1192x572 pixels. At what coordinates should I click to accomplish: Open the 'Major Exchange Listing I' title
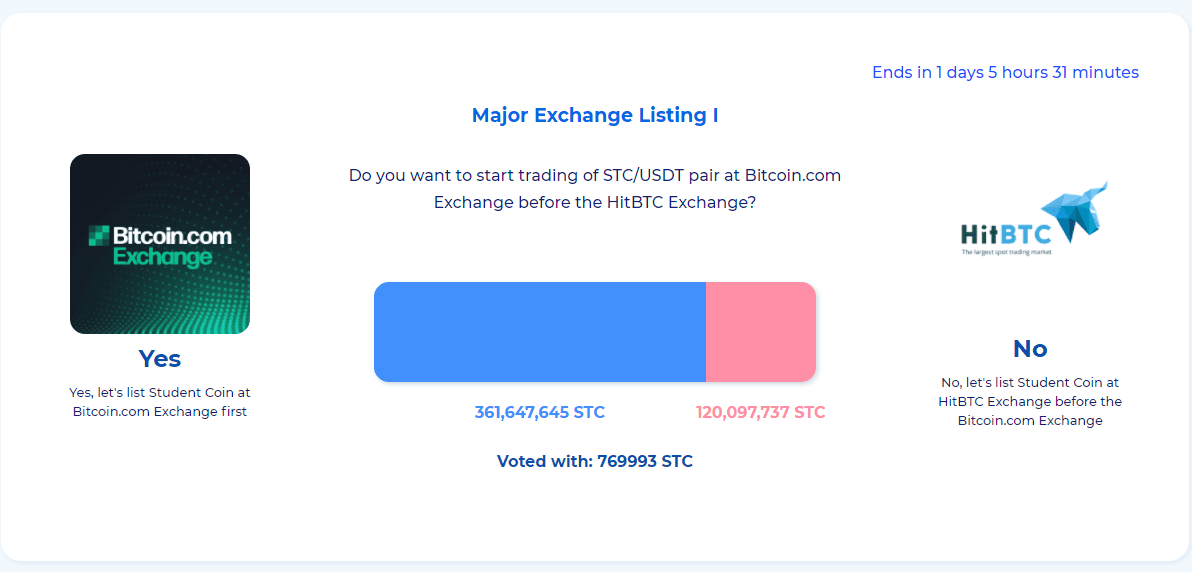coord(595,115)
